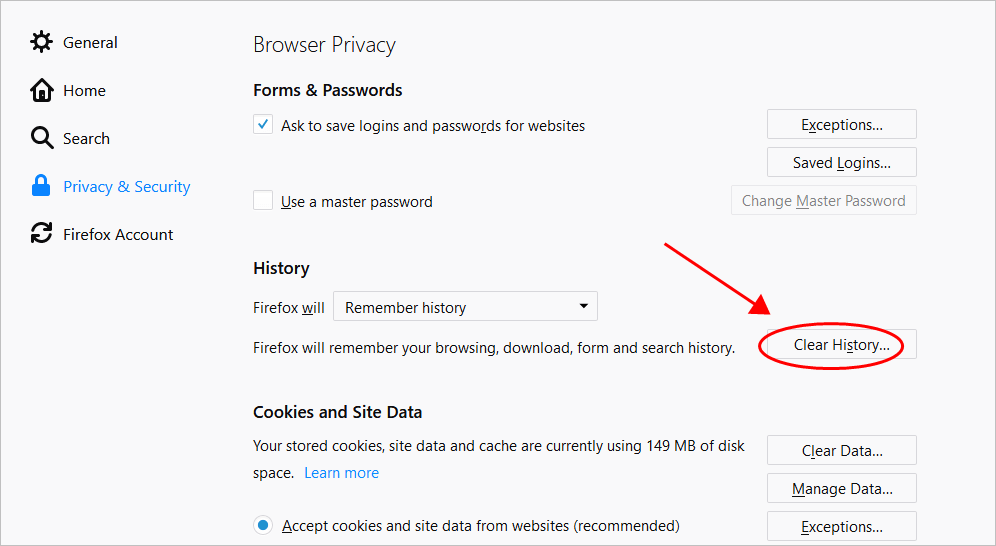Open password Exceptions... under Forms & Passwords
The width and height of the screenshot is (996, 546).
pyautogui.click(x=842, y=124)
